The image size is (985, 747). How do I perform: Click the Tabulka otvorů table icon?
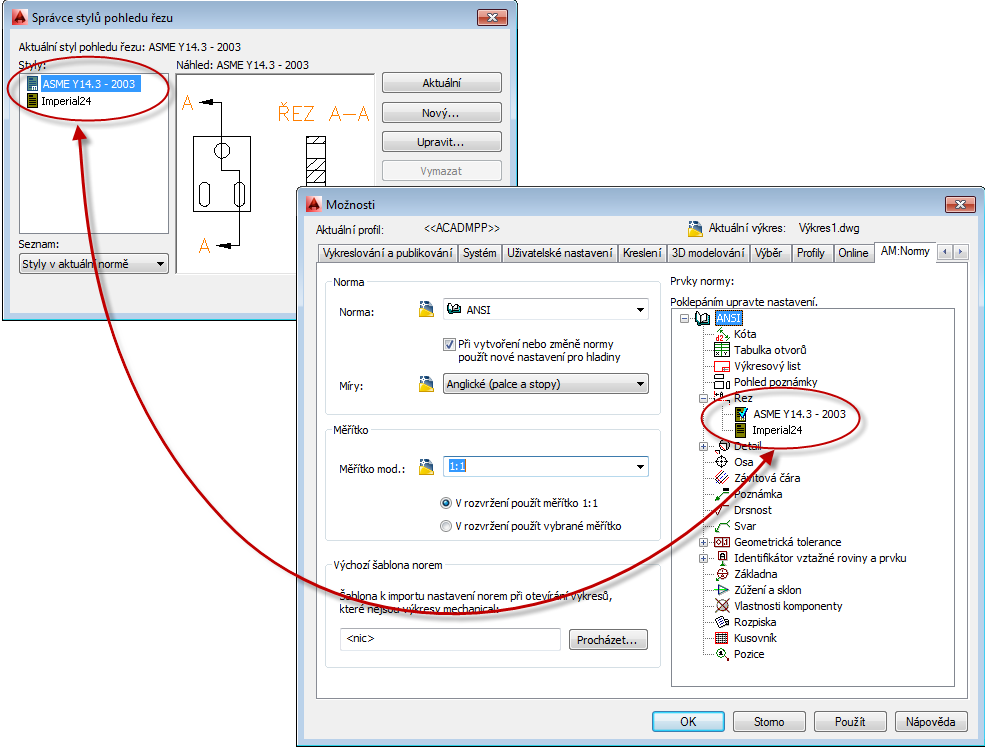pyautogui.click(x=722, y=350)
